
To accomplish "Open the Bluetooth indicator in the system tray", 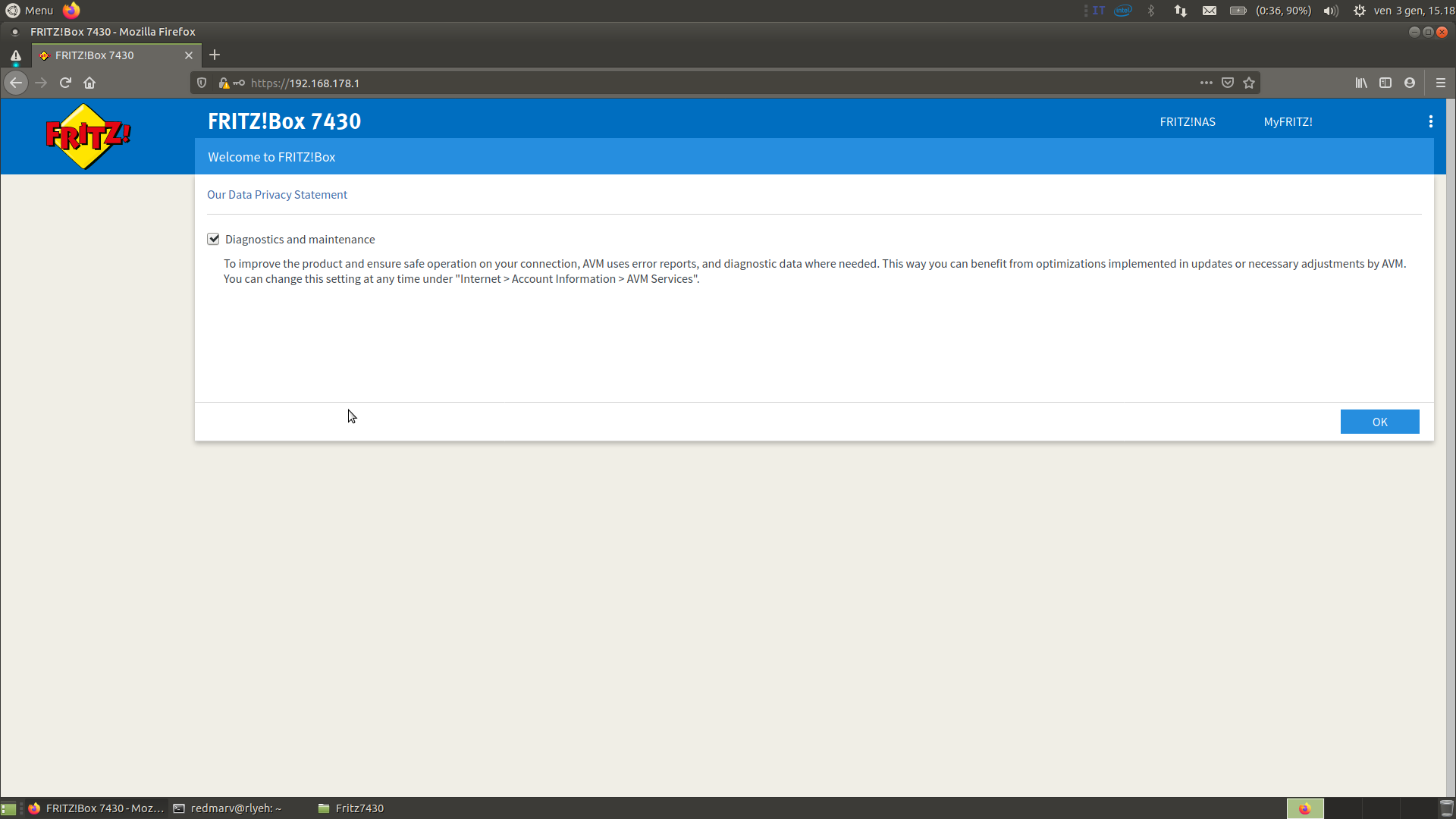I will pos(1151,11).
